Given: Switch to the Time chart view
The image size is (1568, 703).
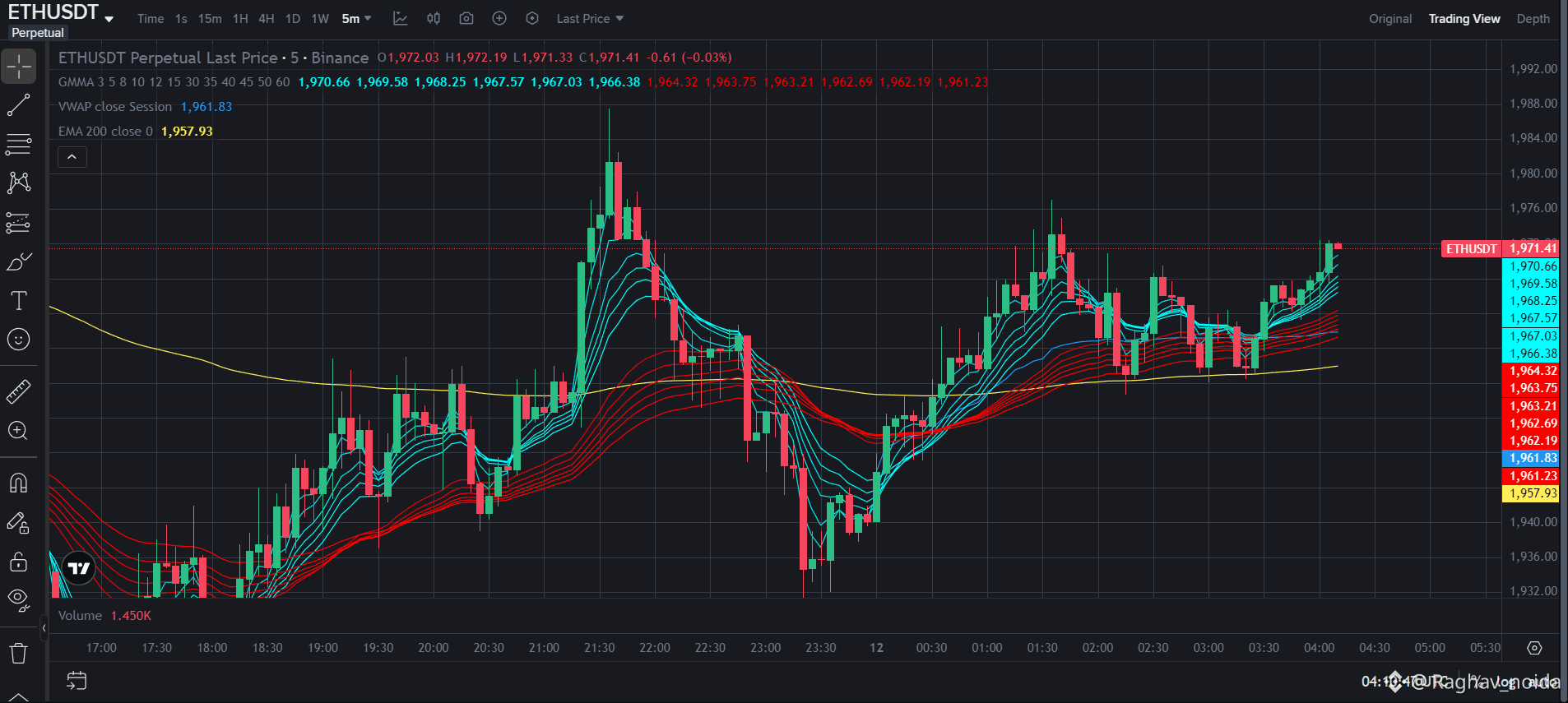Looking at the screenshot, I should tap(151, 18).
